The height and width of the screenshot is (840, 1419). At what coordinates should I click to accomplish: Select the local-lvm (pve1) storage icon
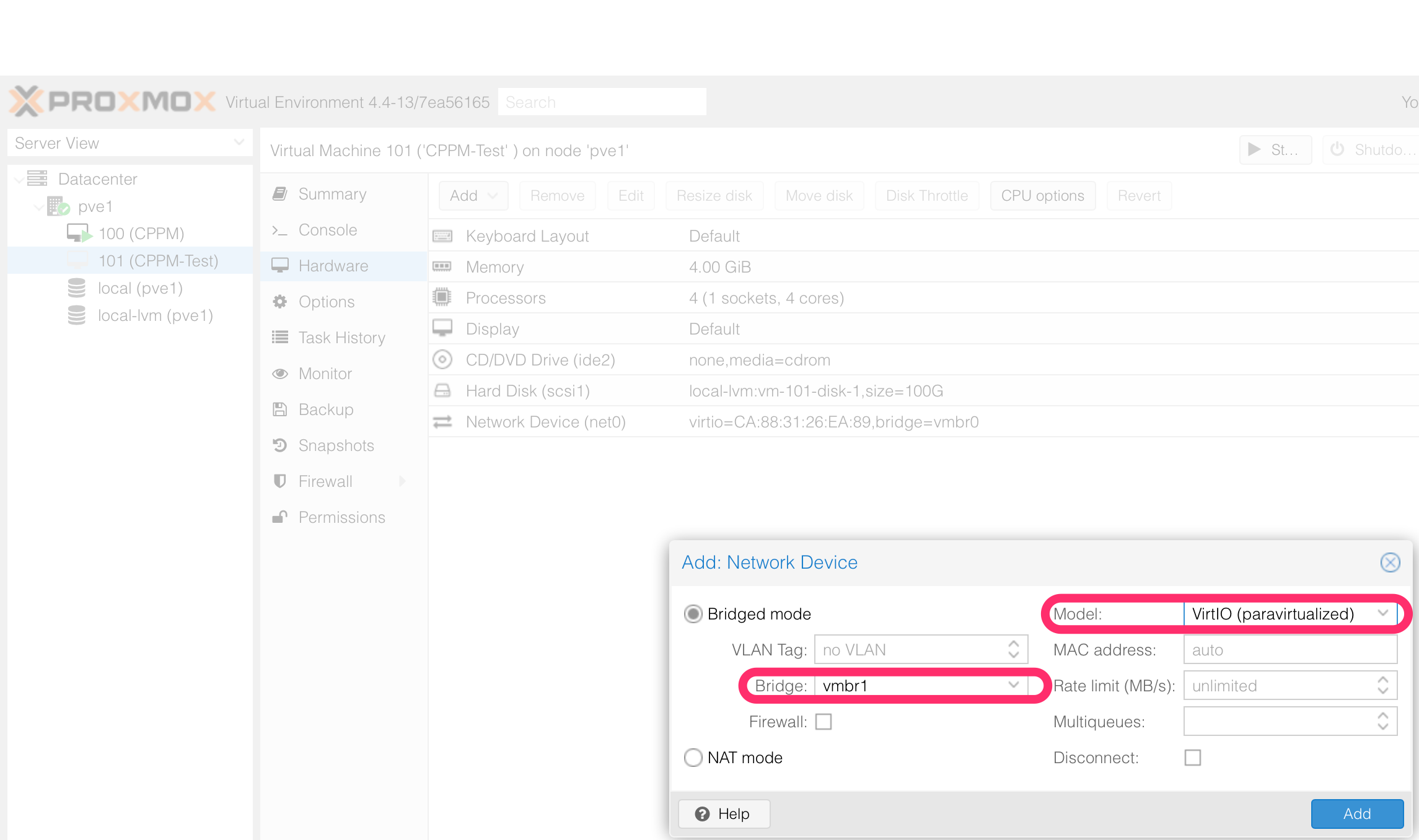click(77, 315)
